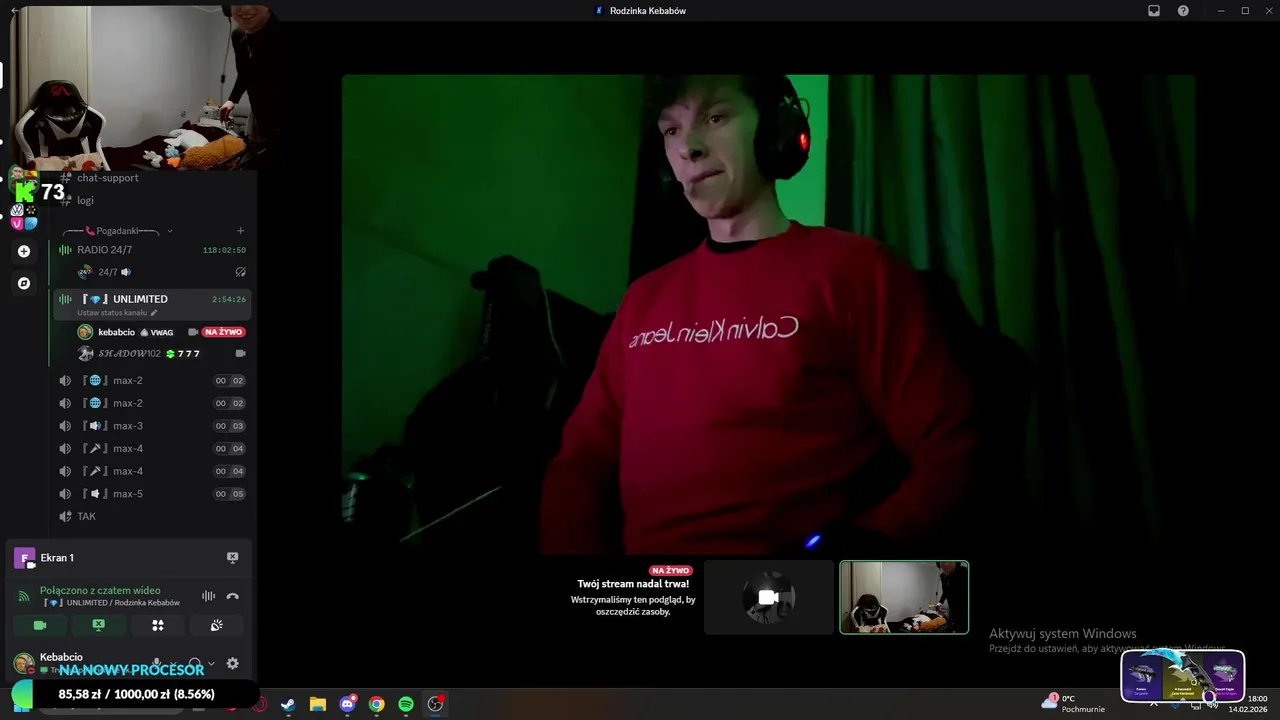Expand audio output options chevron beside gear
The height and width of the screenshot is (720, 1280).
(x=210, y=663)
